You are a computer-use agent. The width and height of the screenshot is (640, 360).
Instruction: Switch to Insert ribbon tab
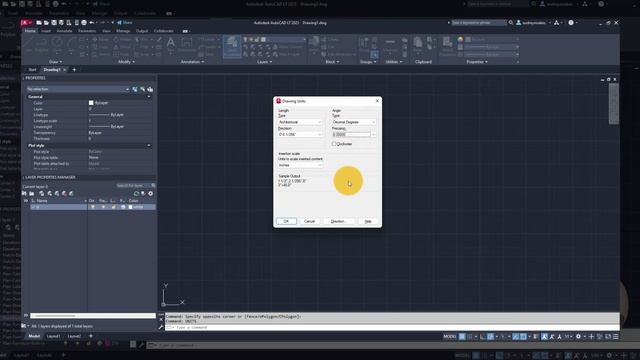click(x=46, y=31)
